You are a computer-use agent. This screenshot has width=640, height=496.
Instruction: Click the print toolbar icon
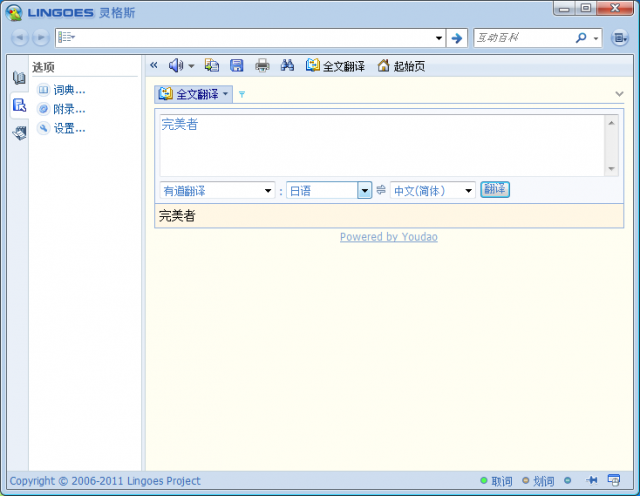pyautogui.click(x=262, y=65)
